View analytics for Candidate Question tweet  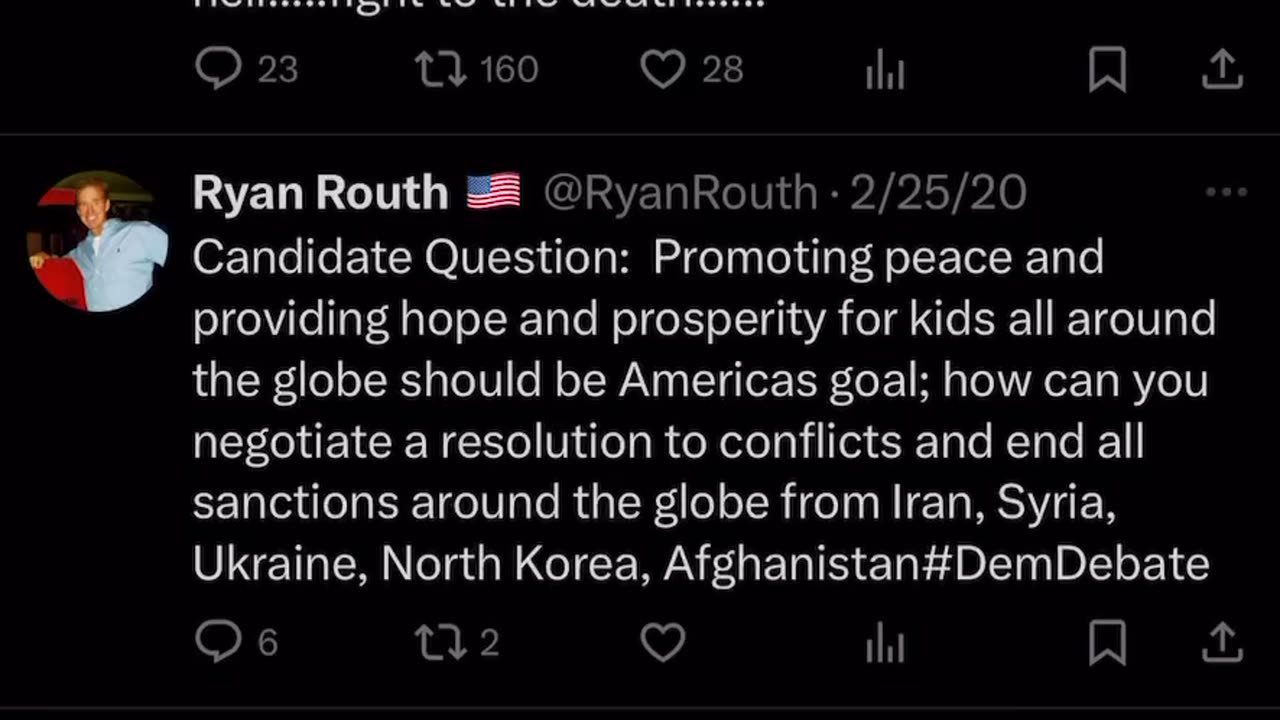click(885, 644)
